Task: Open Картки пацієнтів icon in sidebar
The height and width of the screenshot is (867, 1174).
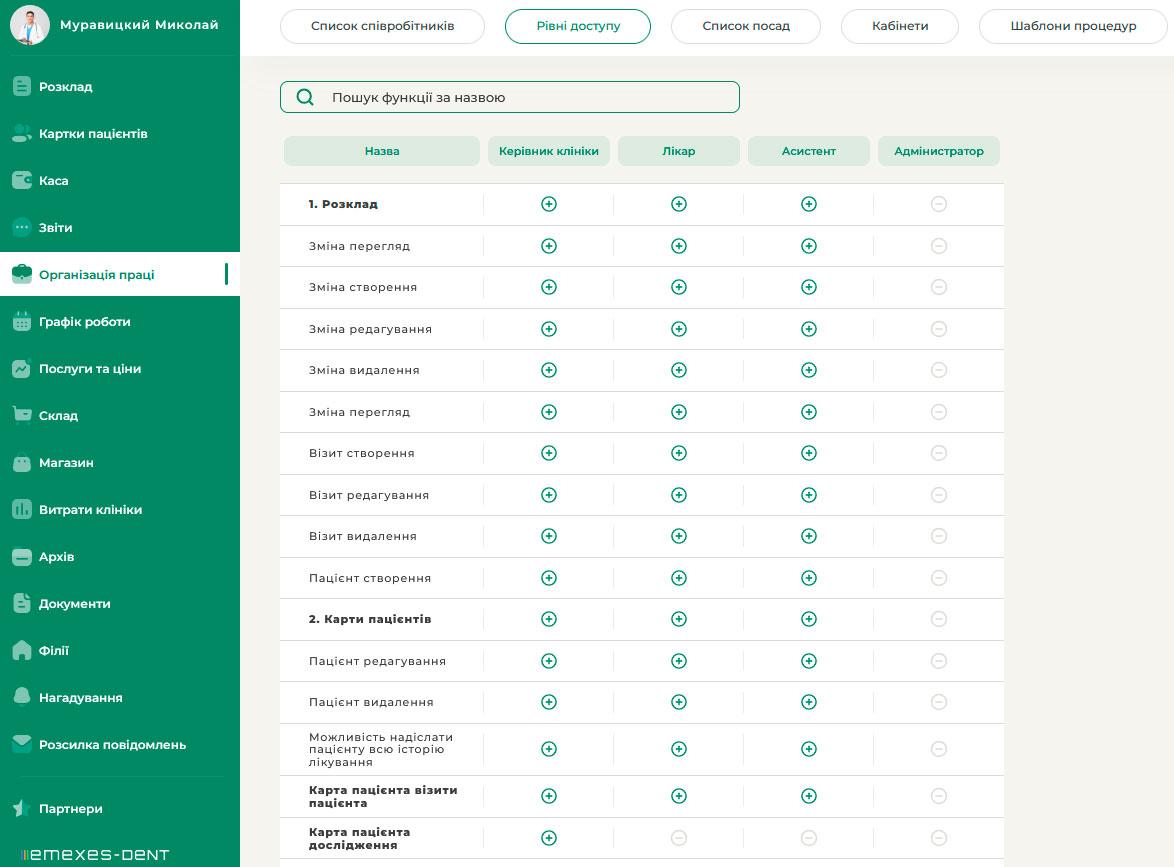Action: pyautogui.click(x=22, y=133)
